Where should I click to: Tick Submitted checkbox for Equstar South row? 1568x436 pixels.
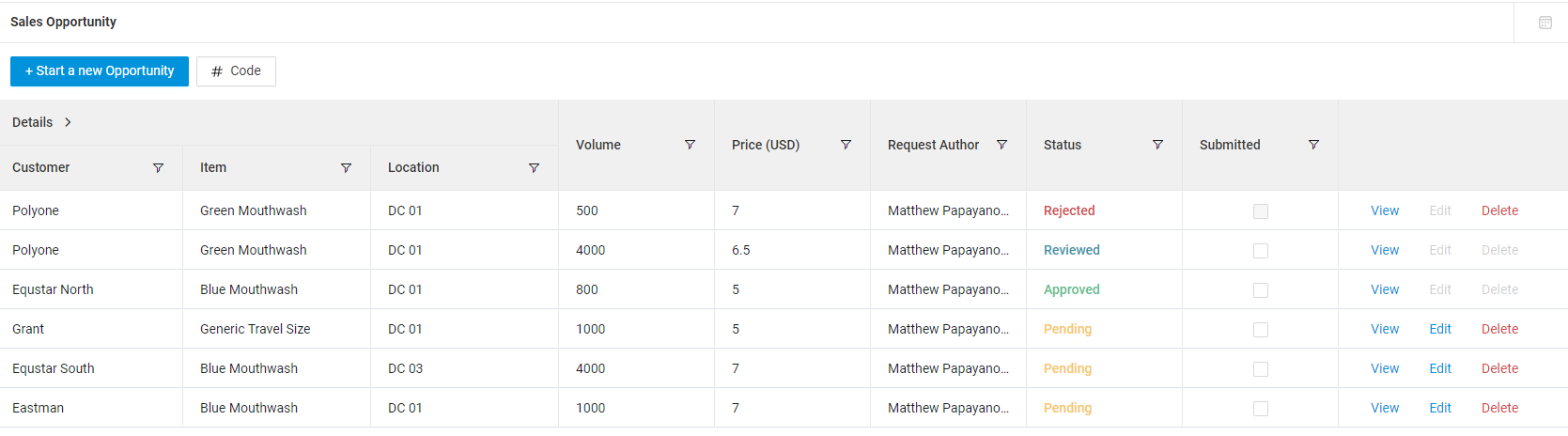coord(1261,369)
